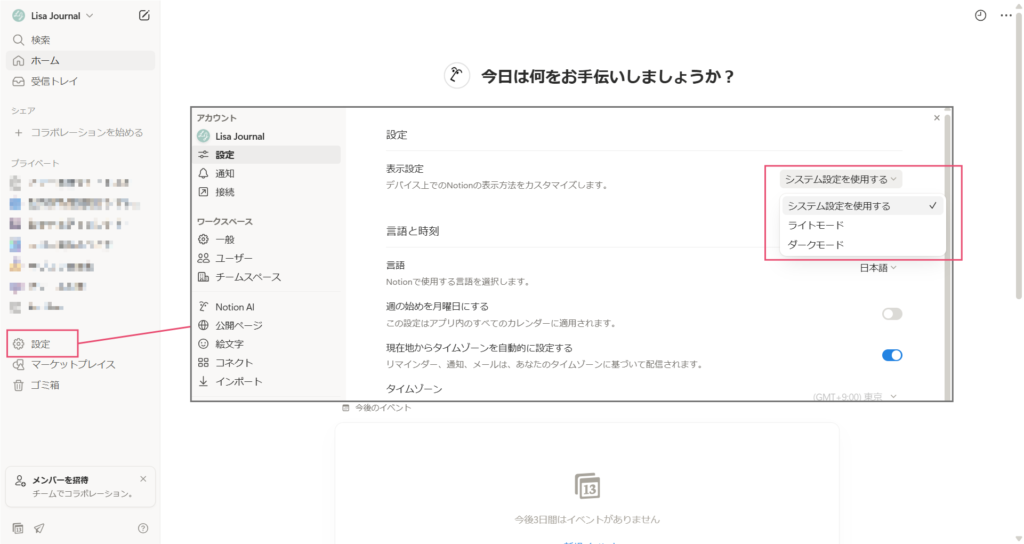Image resolution: width=1024 pixels, height=544 pixels.
Task: Open ユーザー settings tab
Action: 268,258
